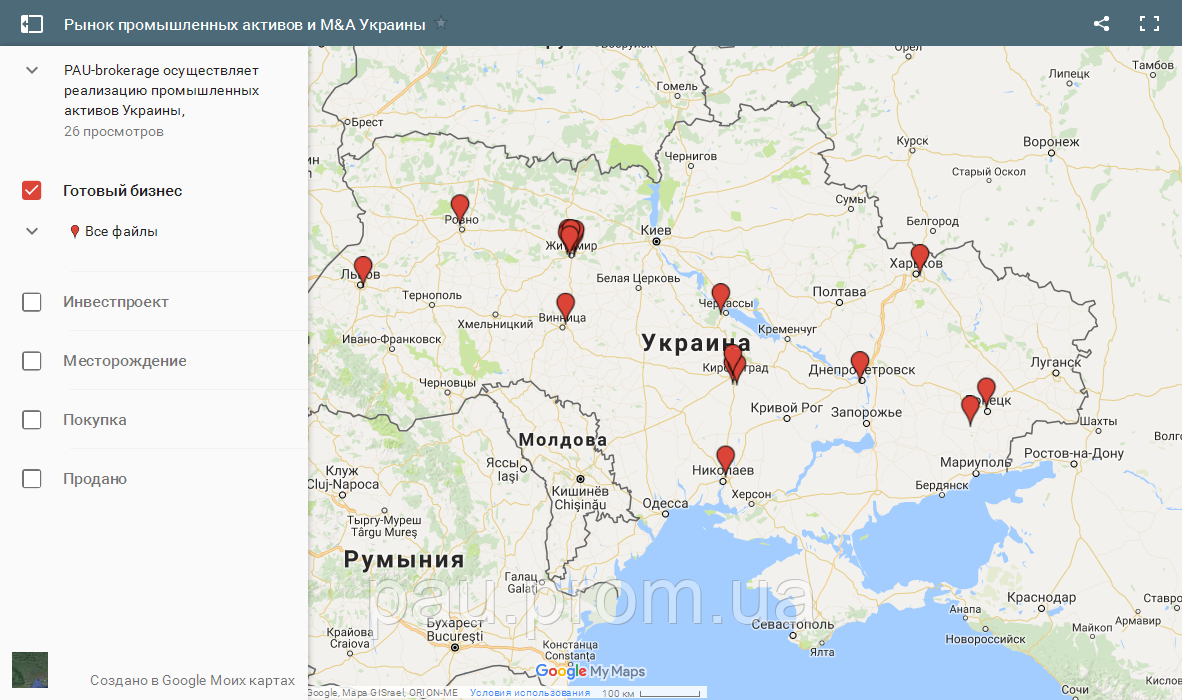Collapse the legend sidebar panel
The width and height of the screenshot is (1182, 700).
point(32,22)
